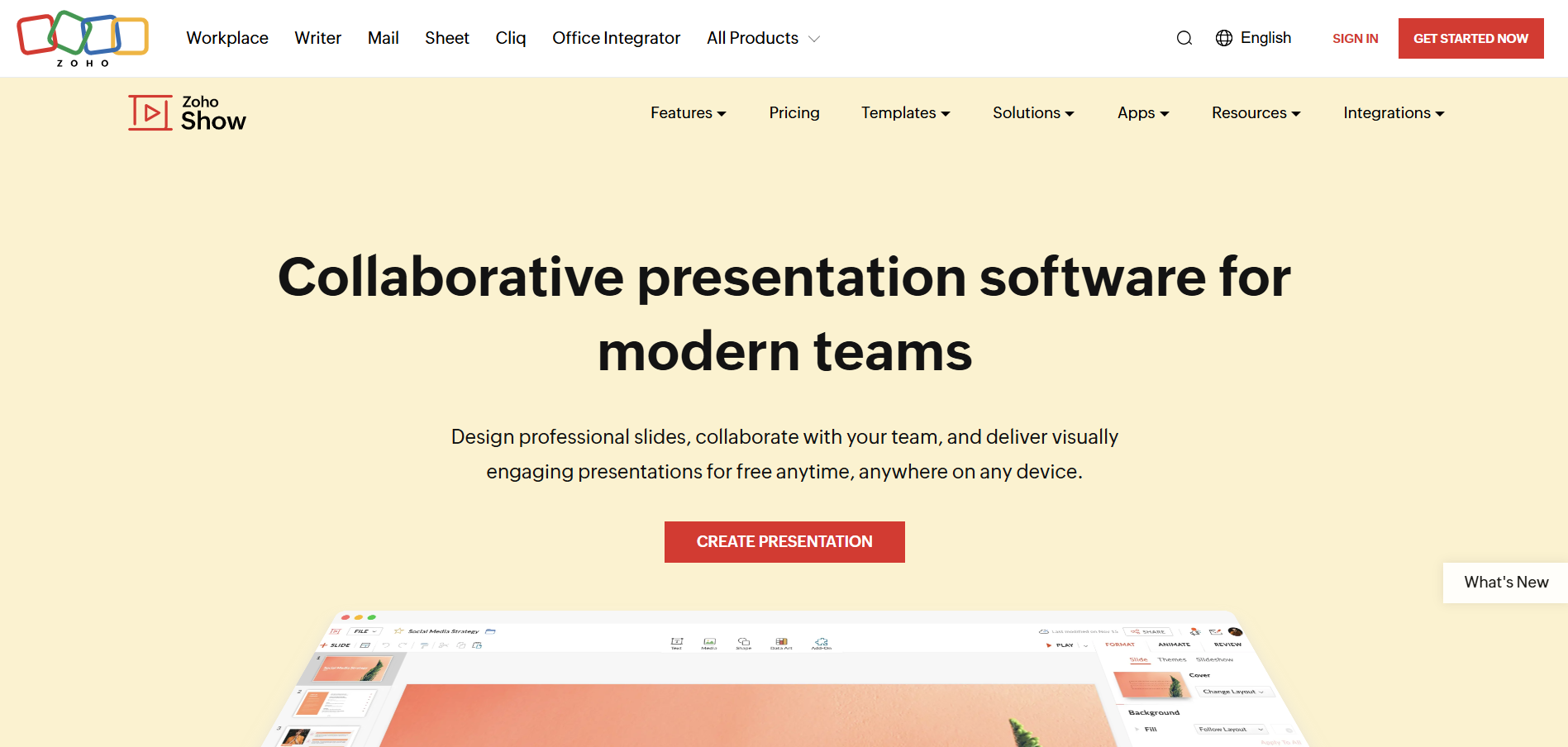
Task: Open the Mail link
Action: tap(383, 38)
